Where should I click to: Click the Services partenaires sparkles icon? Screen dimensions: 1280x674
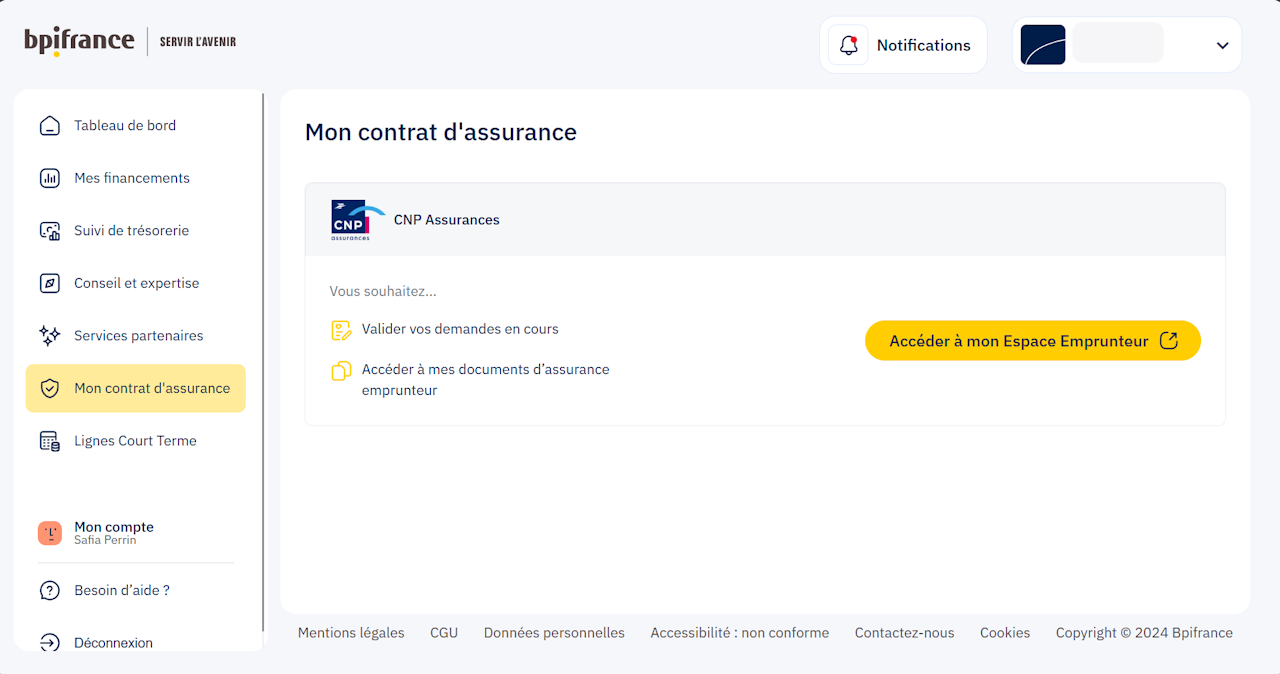click(x=49, y=336)
